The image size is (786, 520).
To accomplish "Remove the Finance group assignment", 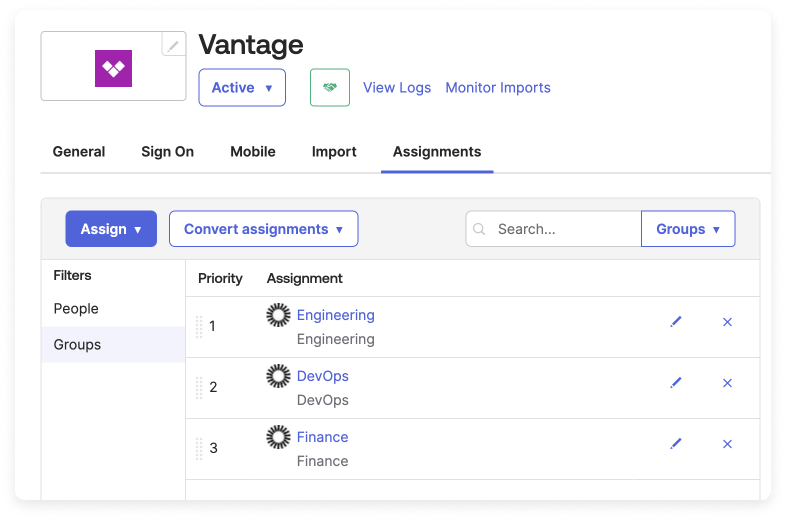I will tap(727, 444).
